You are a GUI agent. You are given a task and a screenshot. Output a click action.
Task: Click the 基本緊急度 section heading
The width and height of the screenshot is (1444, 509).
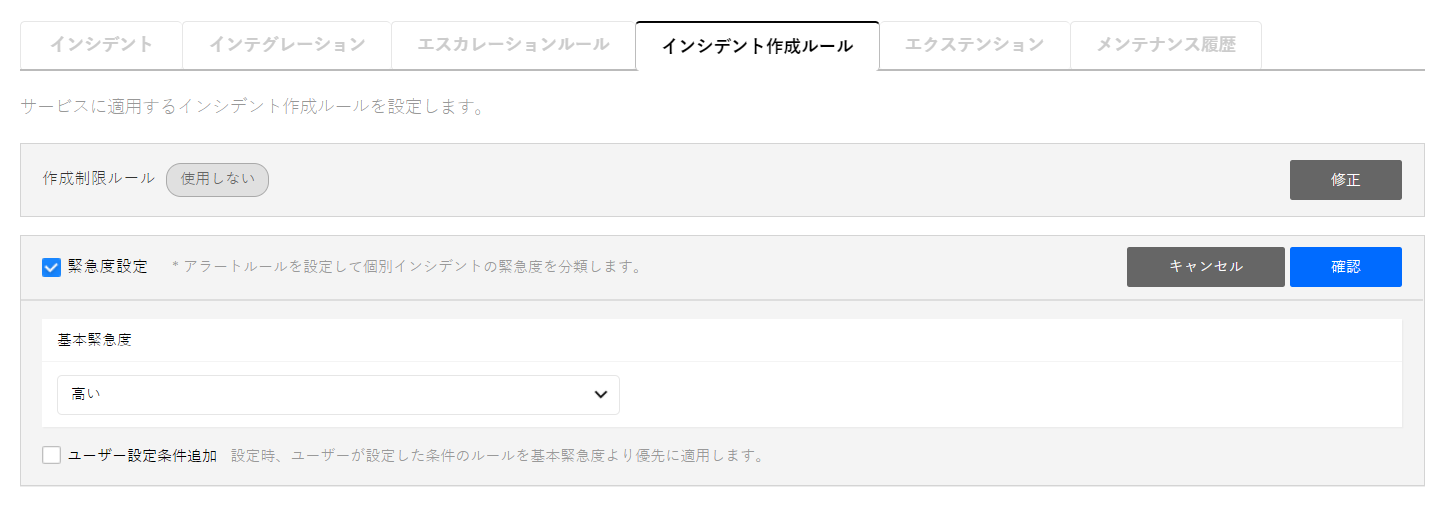point(94,340)
